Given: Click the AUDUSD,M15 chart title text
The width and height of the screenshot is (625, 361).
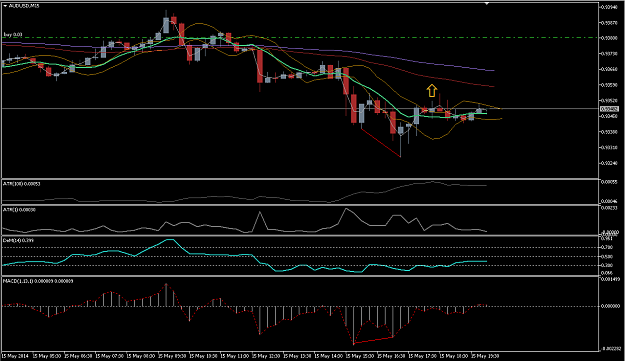Looking at the screenshot, I should [24, 6].
